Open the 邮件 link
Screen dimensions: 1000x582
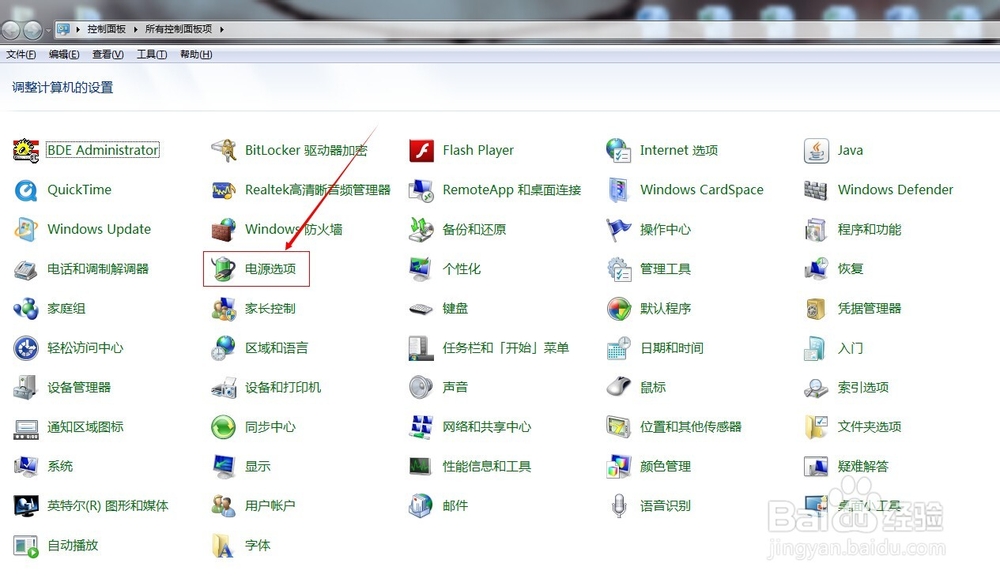point(455,506)
